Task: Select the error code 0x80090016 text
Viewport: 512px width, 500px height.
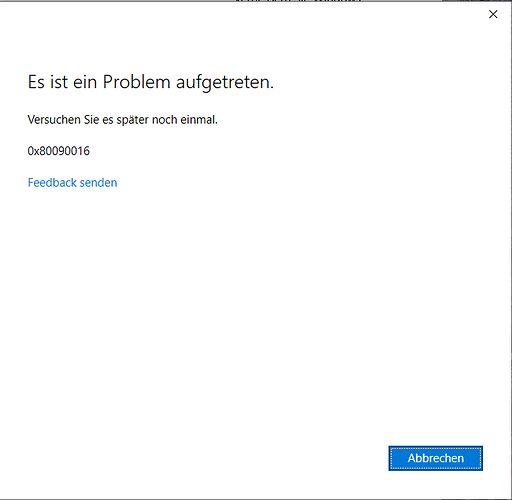Action: (x=59, y=151)
